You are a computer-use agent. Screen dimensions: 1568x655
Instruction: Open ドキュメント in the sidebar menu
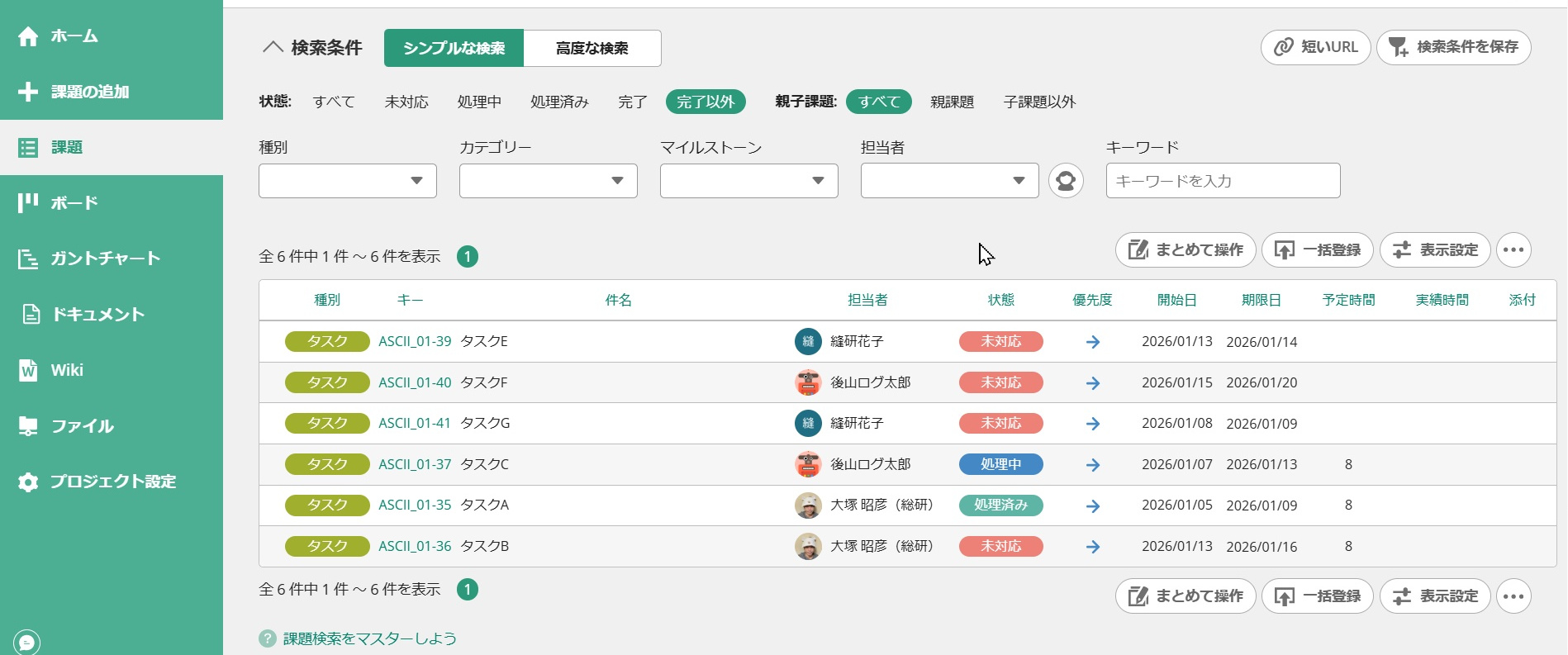pyautogui.click(x=97, y=314)
